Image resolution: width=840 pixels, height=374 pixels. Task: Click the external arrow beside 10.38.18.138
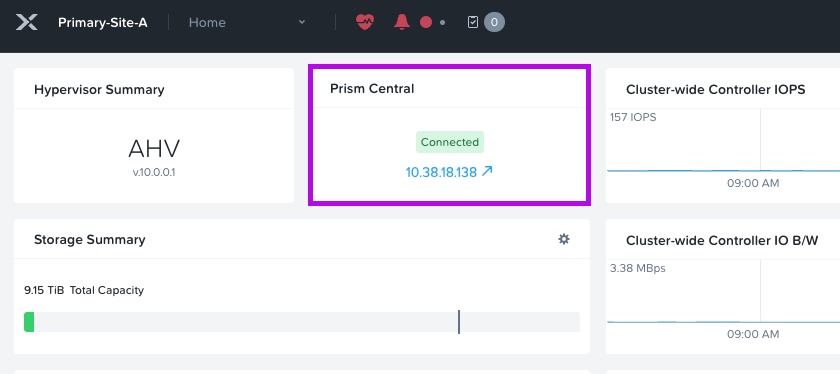487,171
